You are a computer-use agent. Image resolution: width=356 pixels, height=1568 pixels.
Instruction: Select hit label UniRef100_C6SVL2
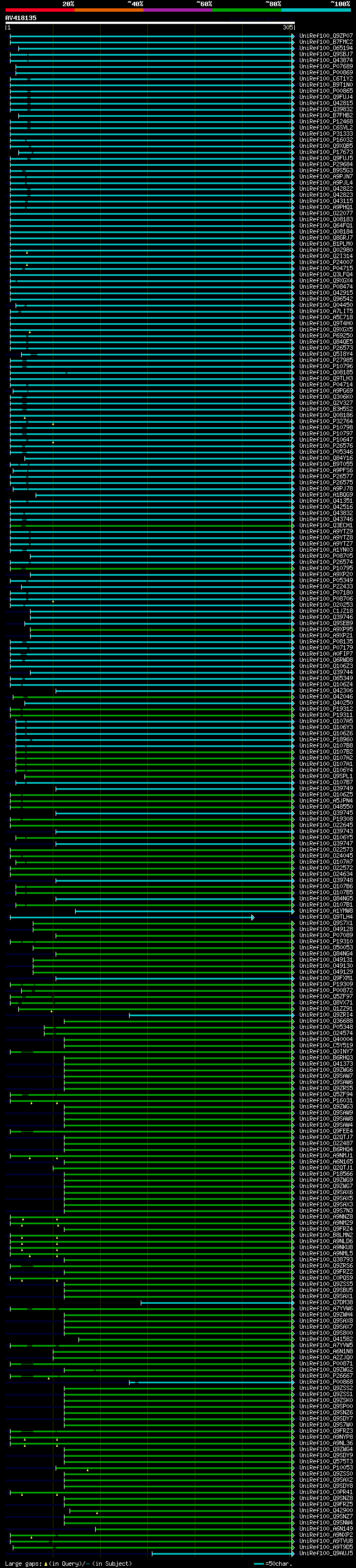pos(326,127)
